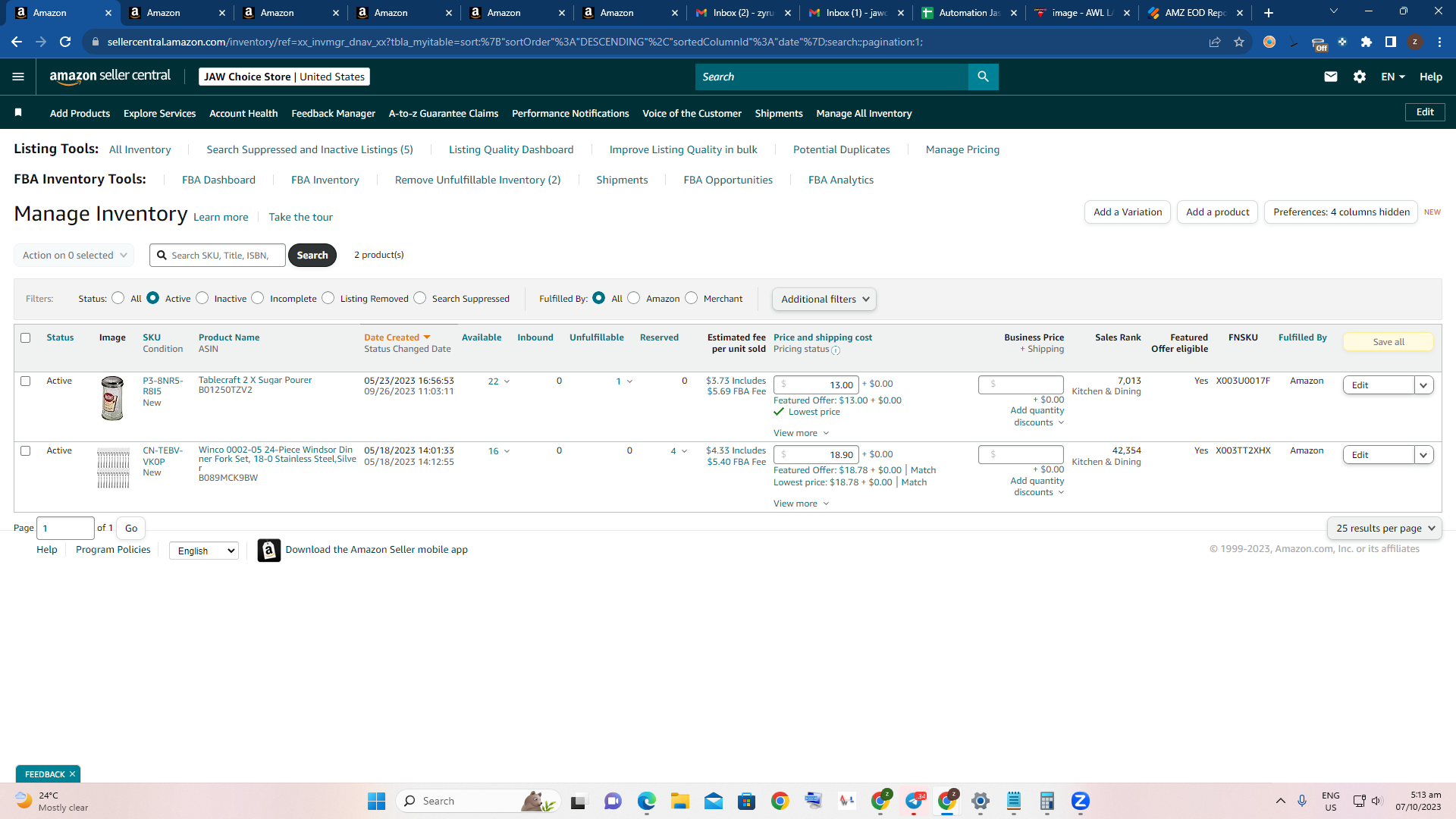Screen dimensions: 1456x819
Task: Tick the select-all checkbox in table header
Action: (x=26, y=337)
